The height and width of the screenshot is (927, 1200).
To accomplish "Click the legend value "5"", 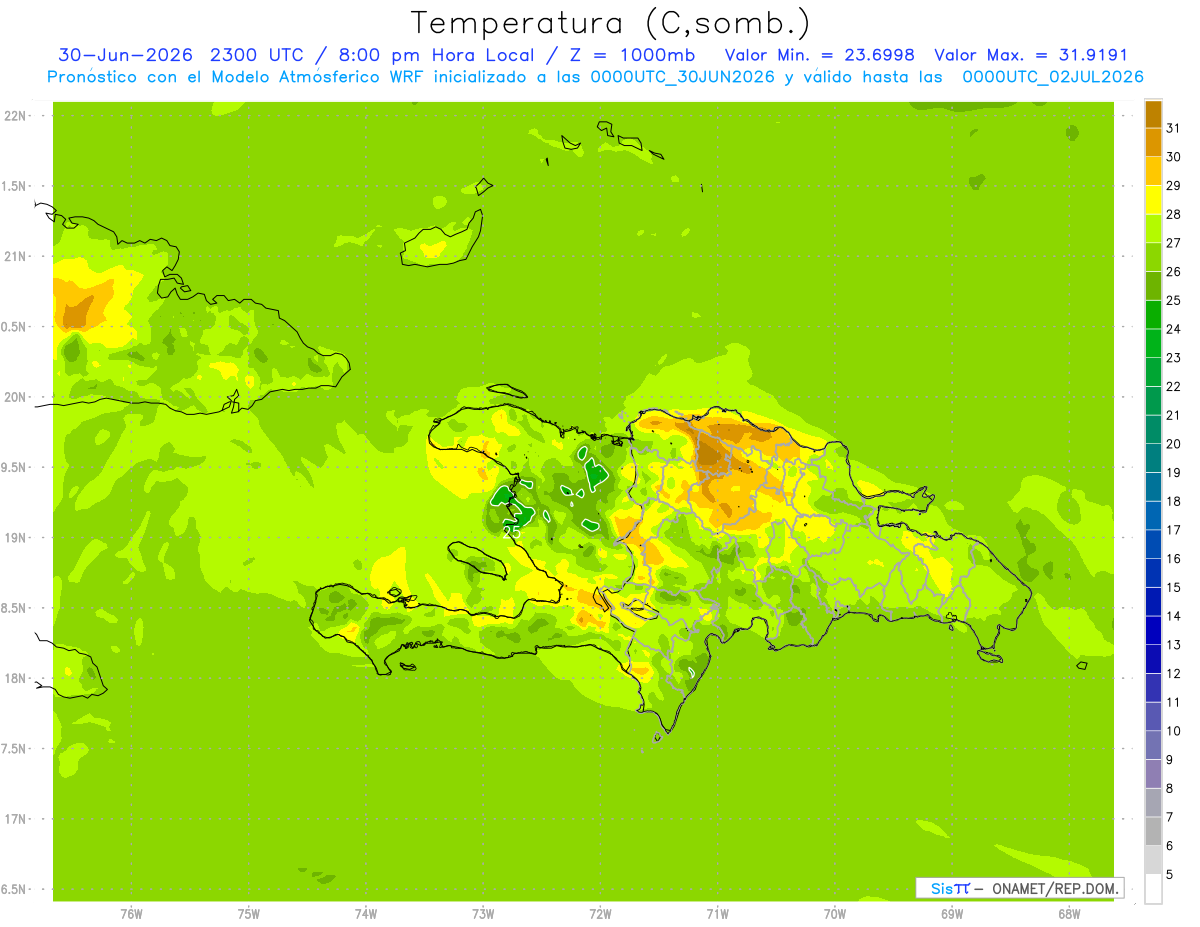I will [x=1170, y=875].
